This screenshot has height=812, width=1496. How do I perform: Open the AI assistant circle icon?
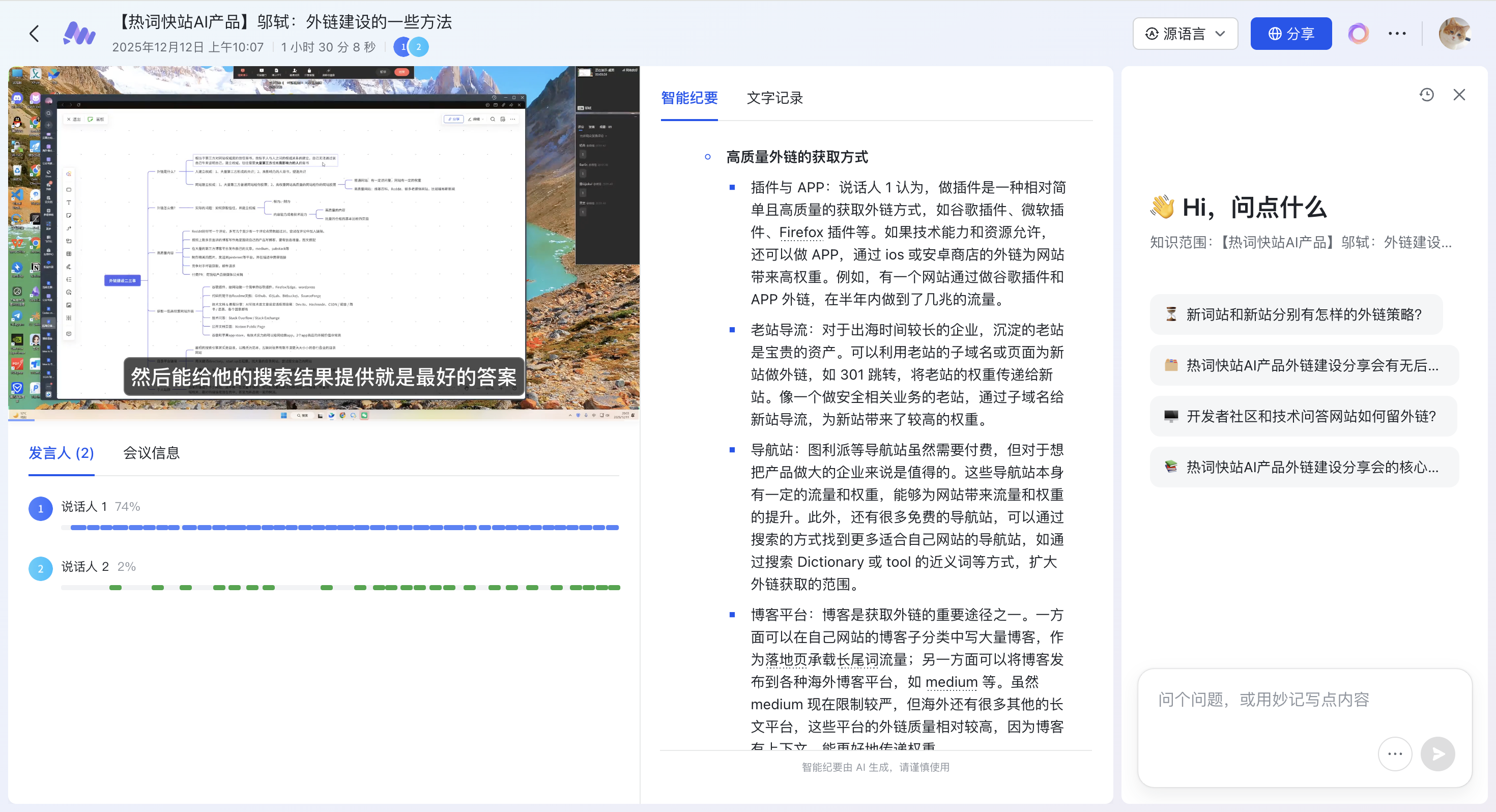(x=1358, y=34)
